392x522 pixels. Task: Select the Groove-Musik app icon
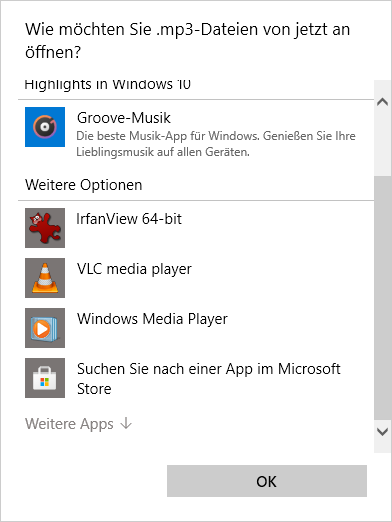(x=45, y=127)
